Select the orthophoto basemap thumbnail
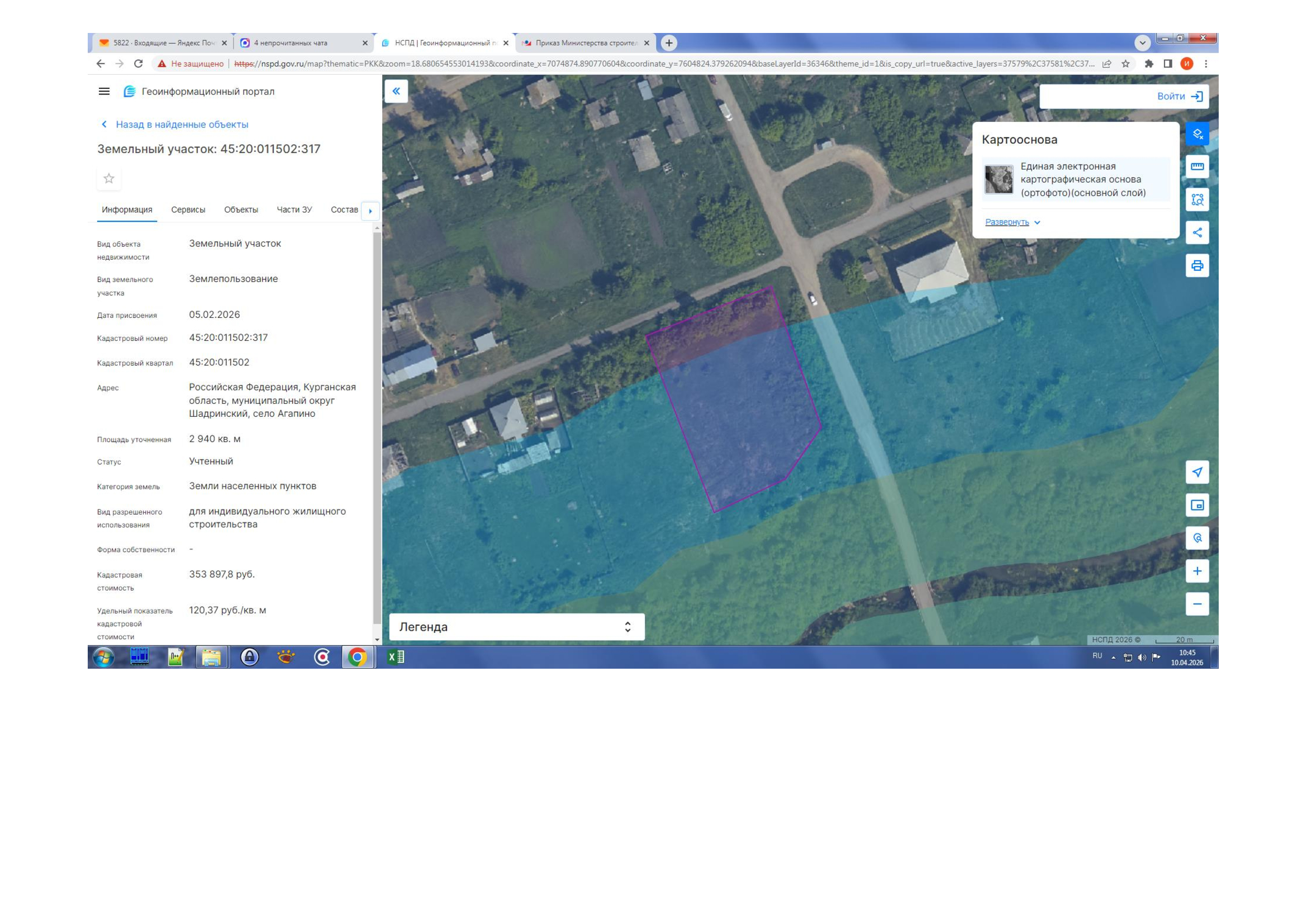 [x=999, y=180]
